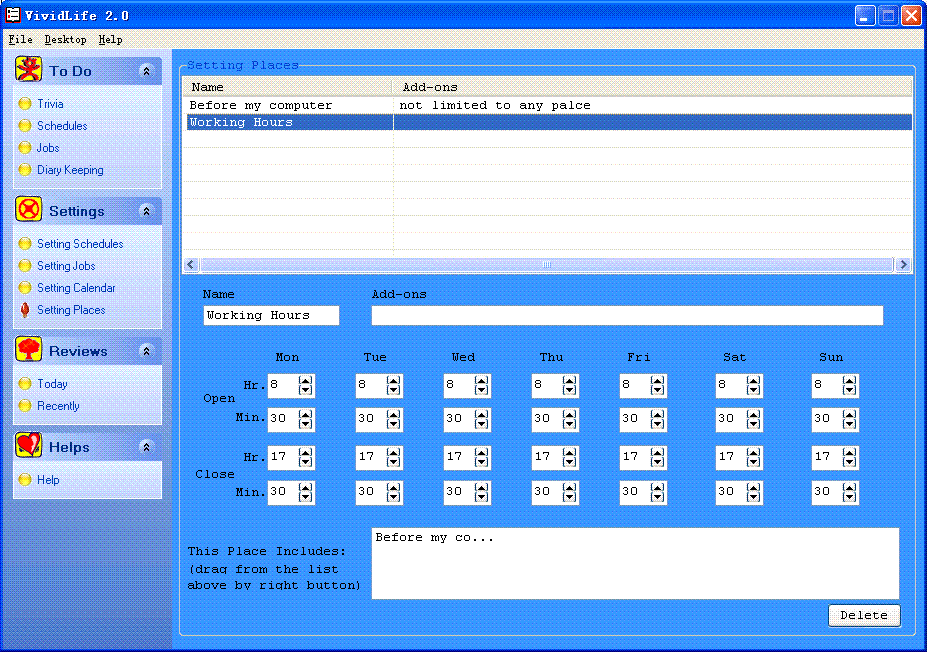Viewport: 927px width, 652px height.
Task: Click the yellow bullet beside Schedules
Action: [25, 126]
